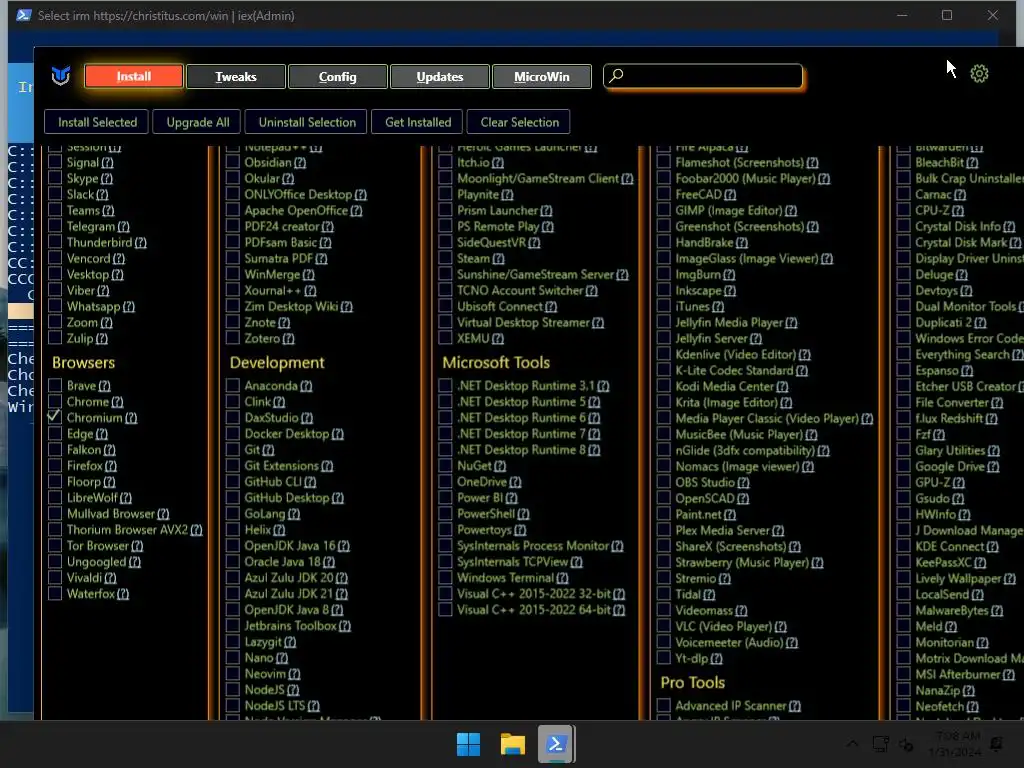
Task: Switch to the Tweaks tab
Action: coord(236,76)
